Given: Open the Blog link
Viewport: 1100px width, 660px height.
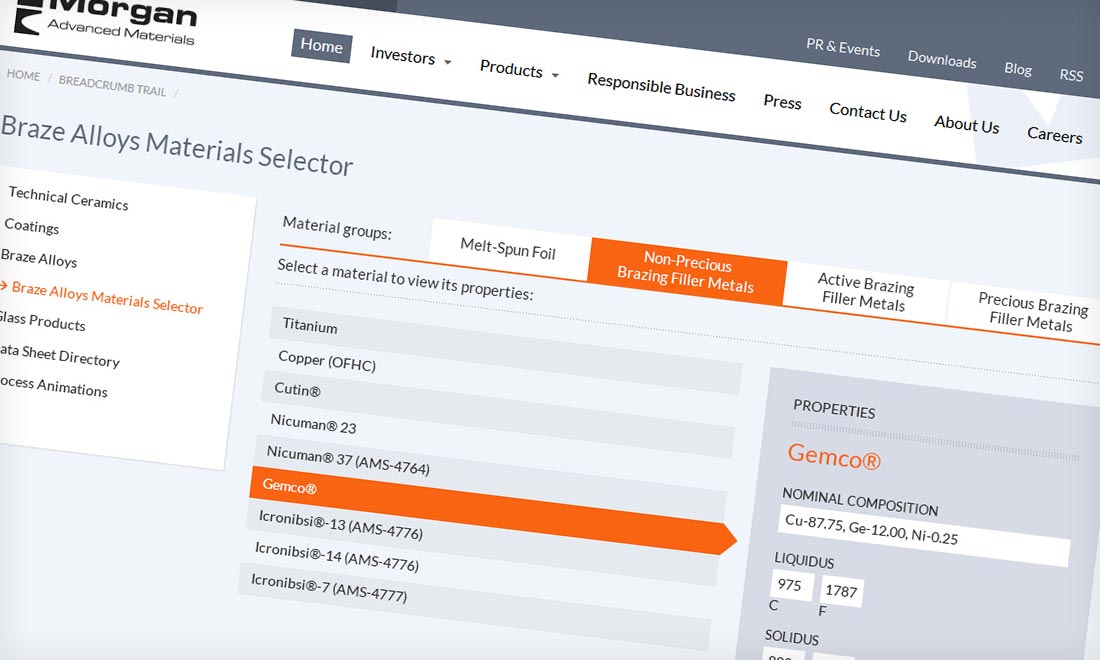Looking at the screenshot, I should [1017, 69].
